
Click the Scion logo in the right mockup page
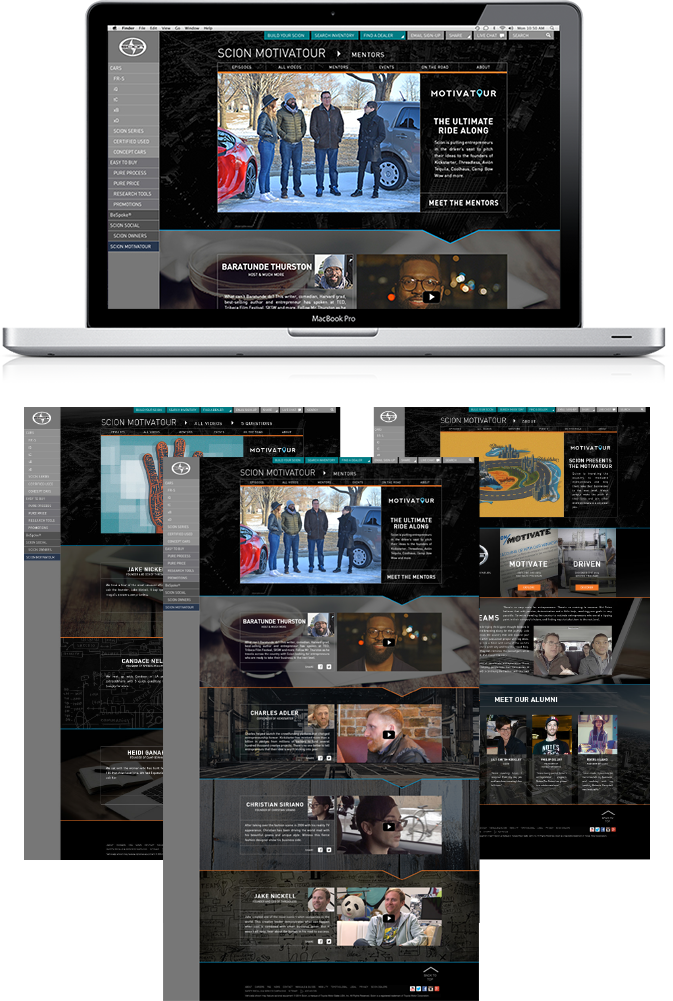[389, 417]
